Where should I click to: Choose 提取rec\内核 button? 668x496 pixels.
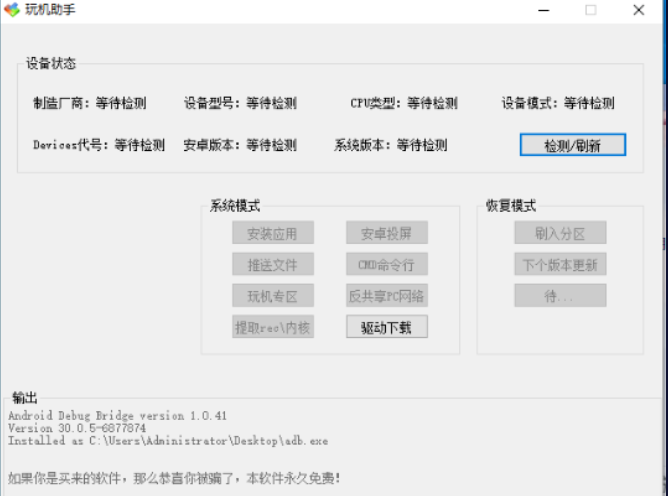pyautogui.click(x=273, y=326)
